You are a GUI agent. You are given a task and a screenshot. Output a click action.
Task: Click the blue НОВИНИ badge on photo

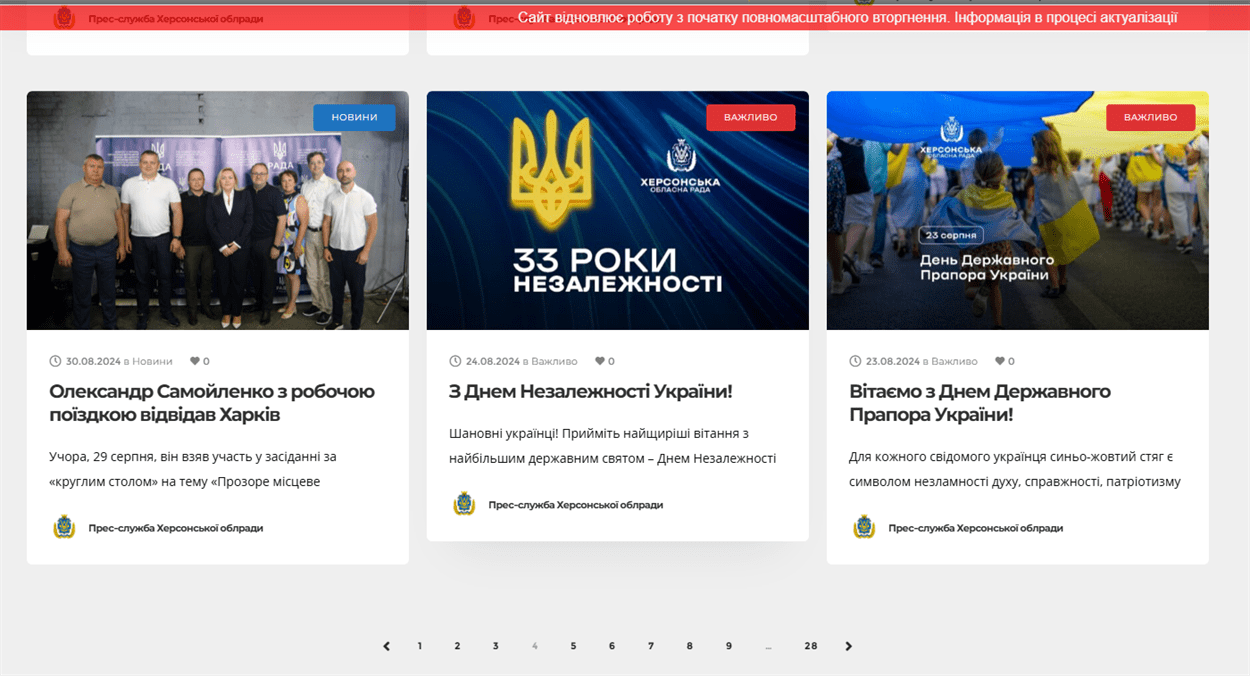coord(354,117)
